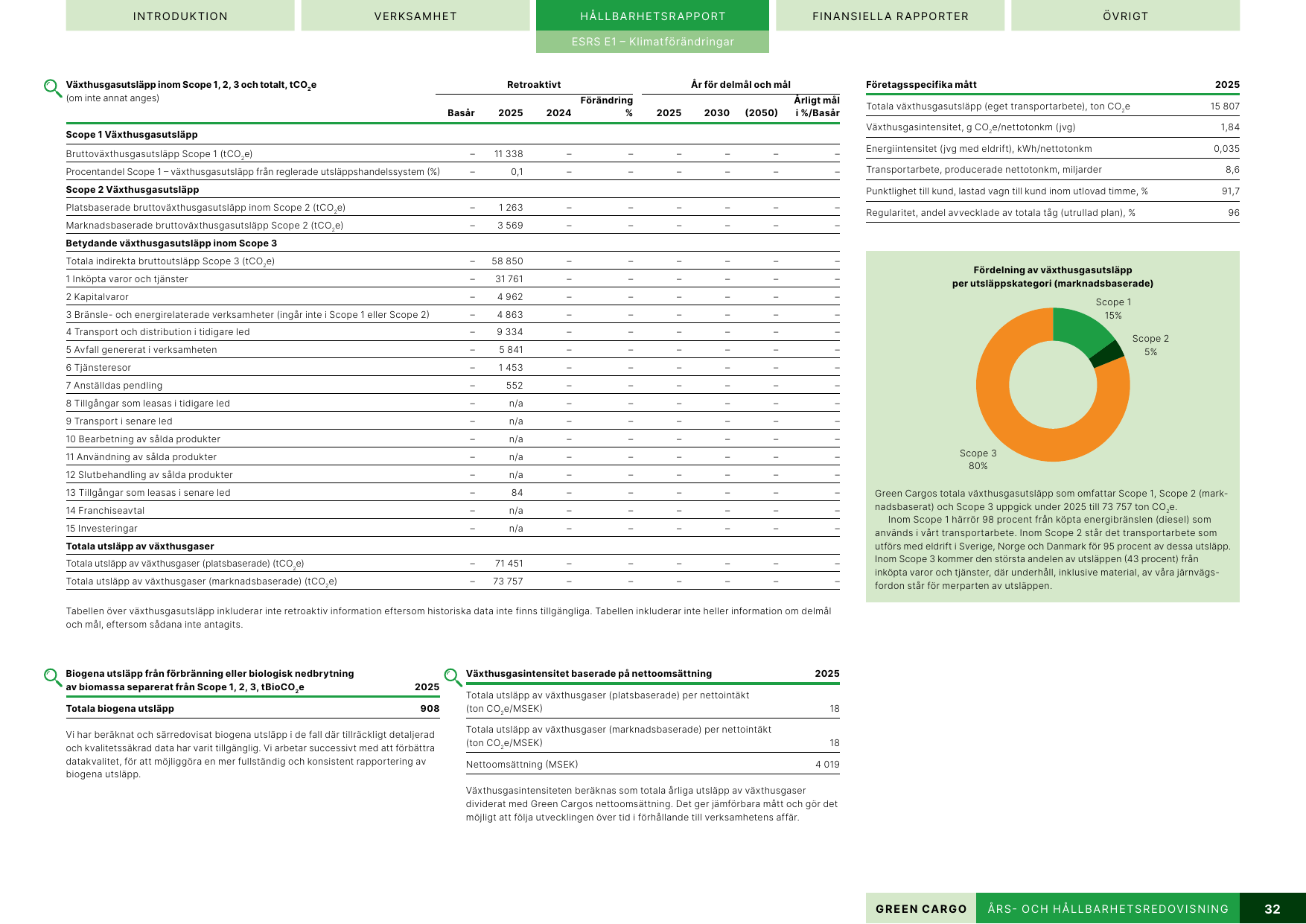Viewport: 1306px width, 924px height.
Task: Click the 'Retroaktivt' column group header
Action: pos(534,85)
